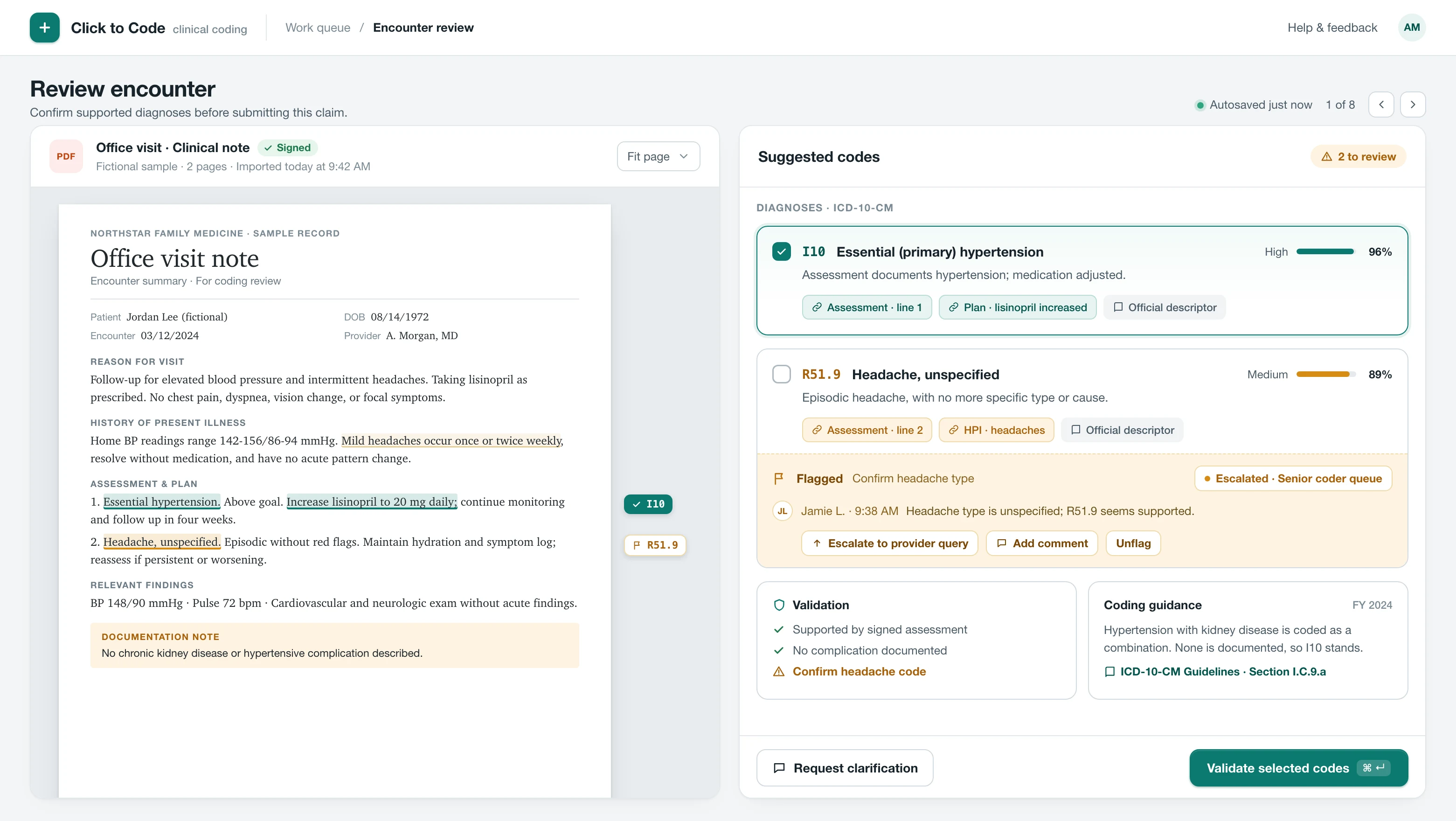1456x821 pixels.
Task: Check the R51.9 Headache unspecified checkbox
Action: pyautogui.click(x=781, y=374)
